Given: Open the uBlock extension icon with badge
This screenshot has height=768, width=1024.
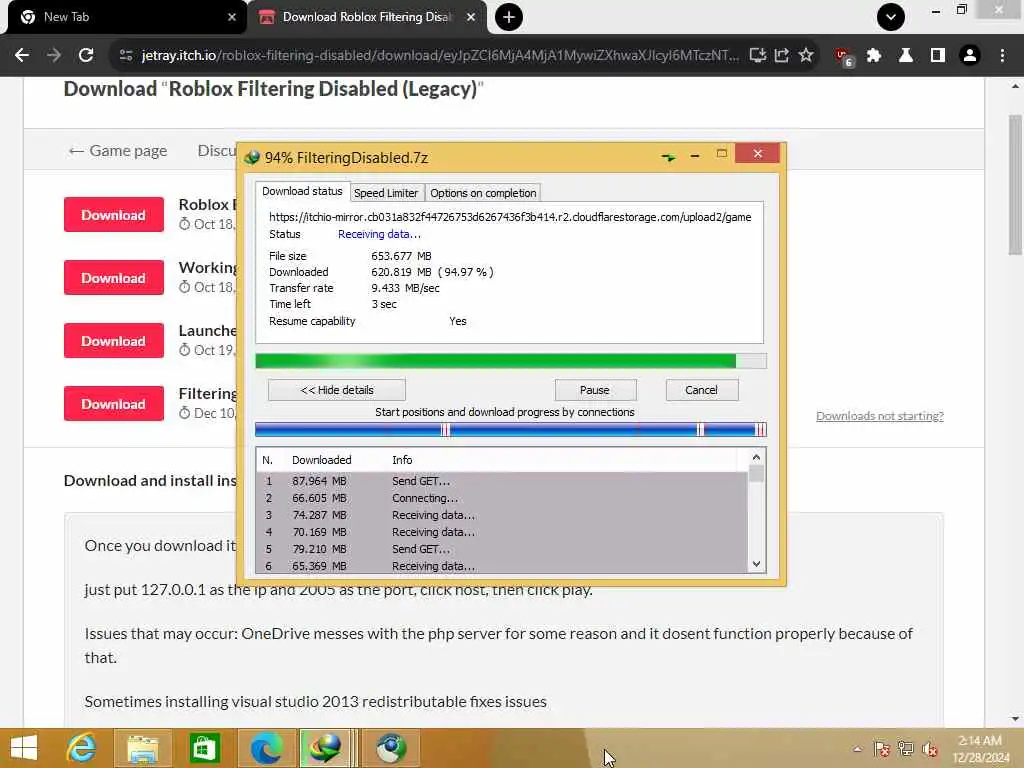Looking at the screenshot, I should [844, 57].
